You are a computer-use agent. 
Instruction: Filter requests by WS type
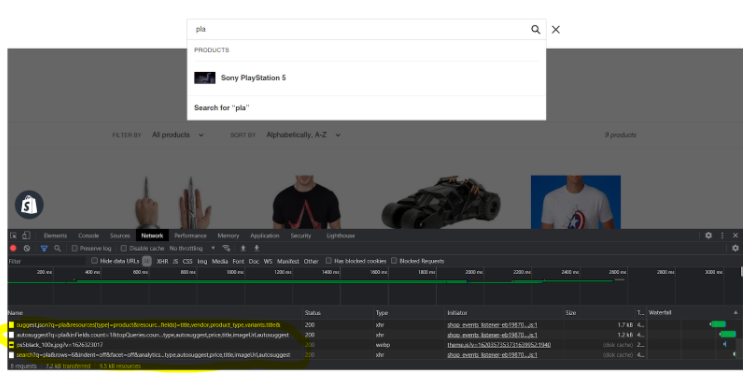coord(268,261)
